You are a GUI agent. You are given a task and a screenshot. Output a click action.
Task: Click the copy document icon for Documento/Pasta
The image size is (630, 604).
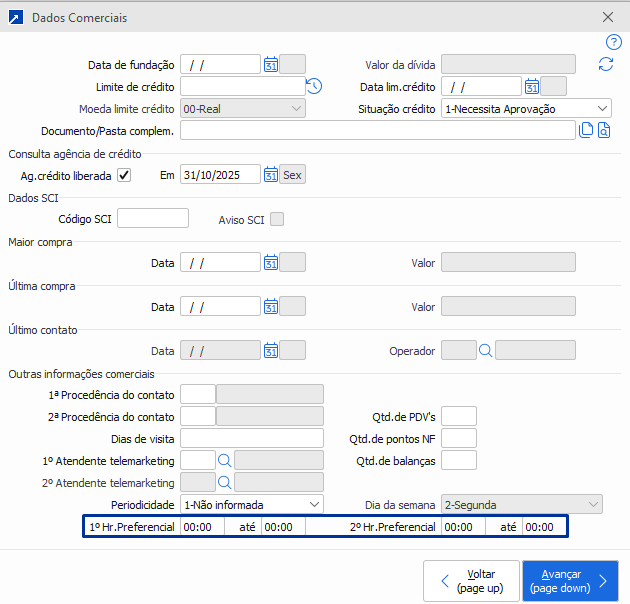[x=587, y=130]
